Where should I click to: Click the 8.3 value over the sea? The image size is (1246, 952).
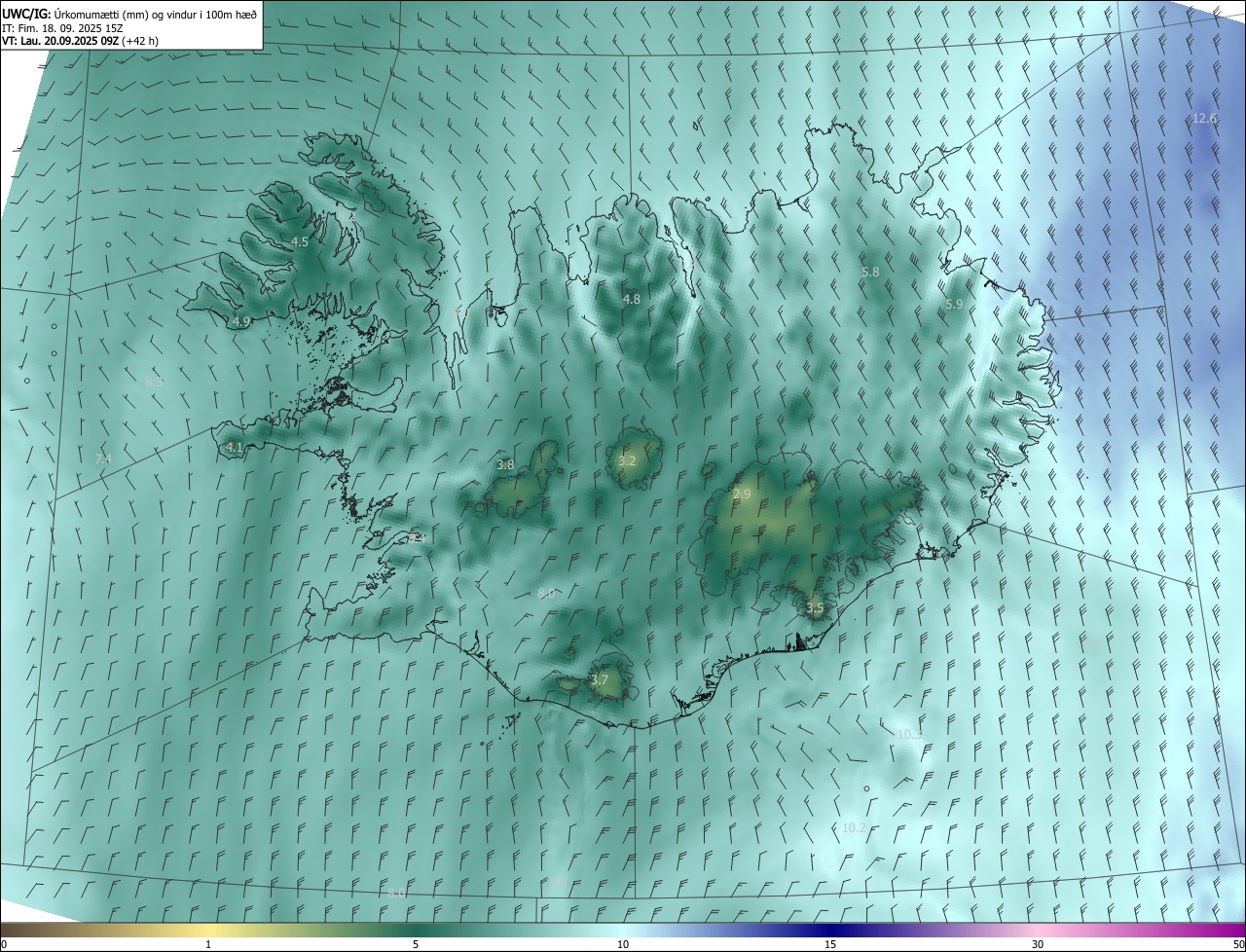(154, 383)
